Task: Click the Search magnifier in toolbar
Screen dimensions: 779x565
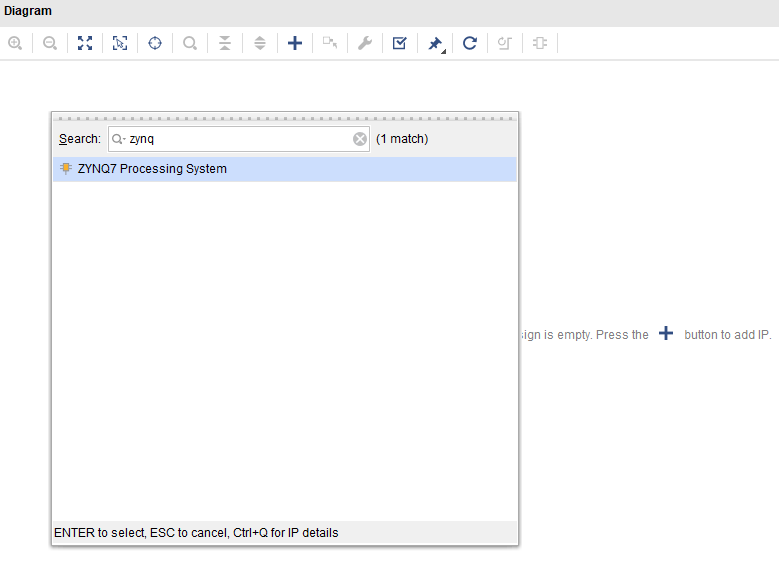Action: (190, 44)
